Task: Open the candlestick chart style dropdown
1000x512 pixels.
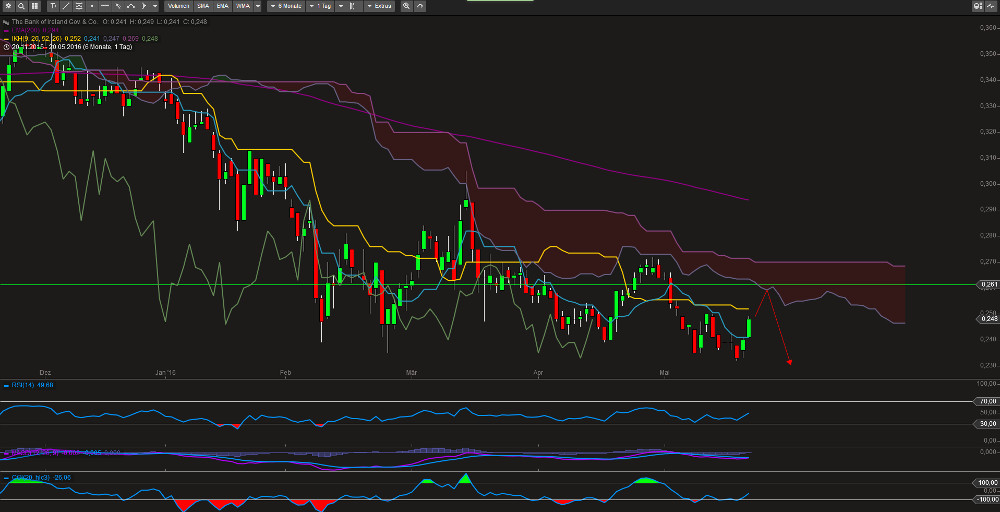Action: 349,6
